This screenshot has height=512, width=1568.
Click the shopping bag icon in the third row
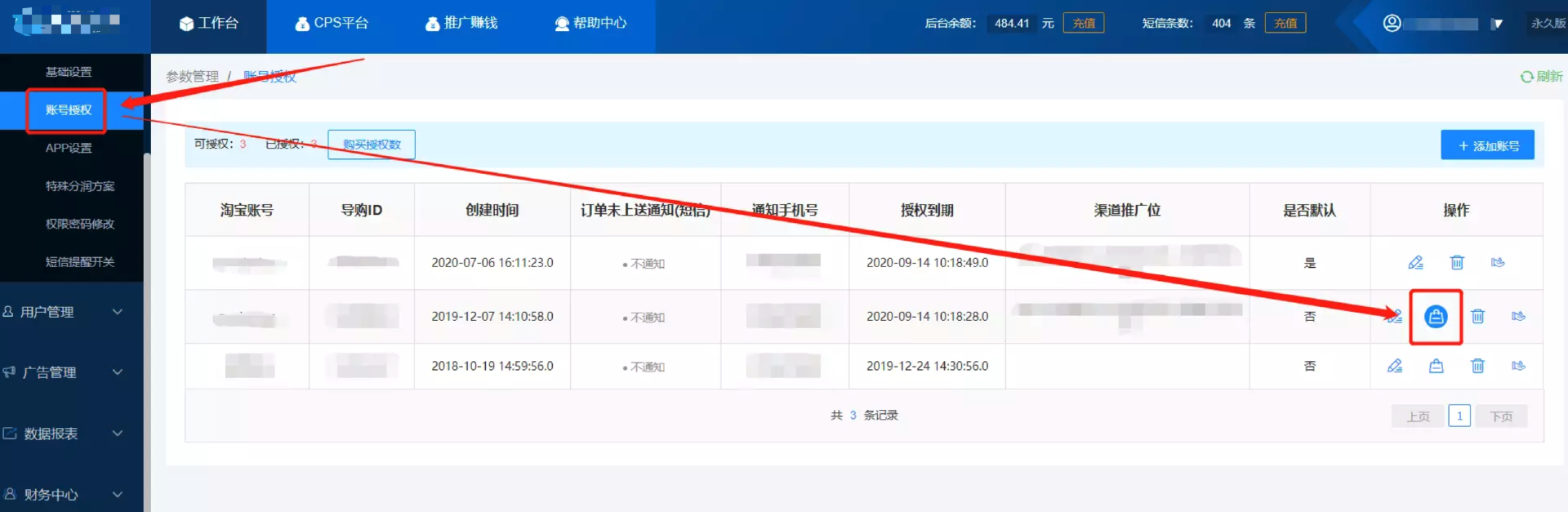pyautogui.click(x=1436, y=366)
